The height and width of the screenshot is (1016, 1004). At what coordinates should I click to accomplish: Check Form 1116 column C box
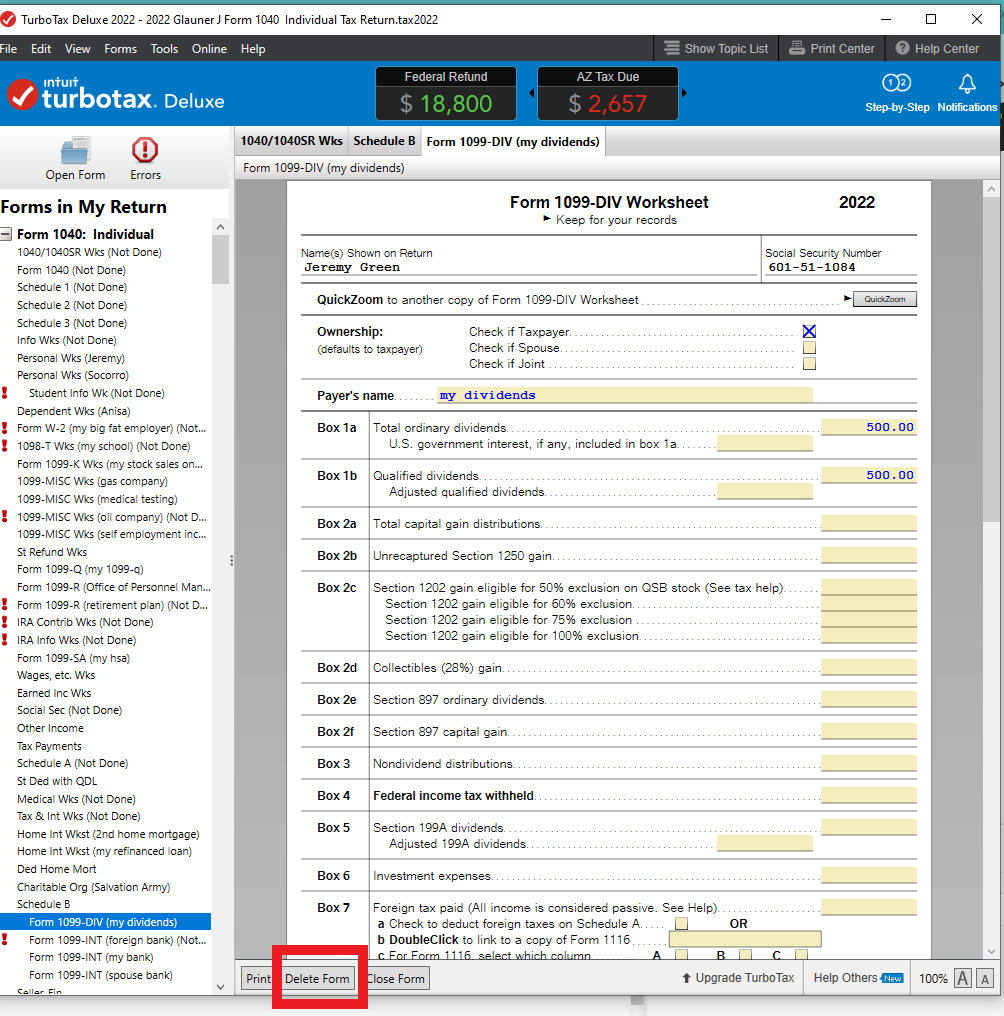pyautogui.click(x=801, y=955)
